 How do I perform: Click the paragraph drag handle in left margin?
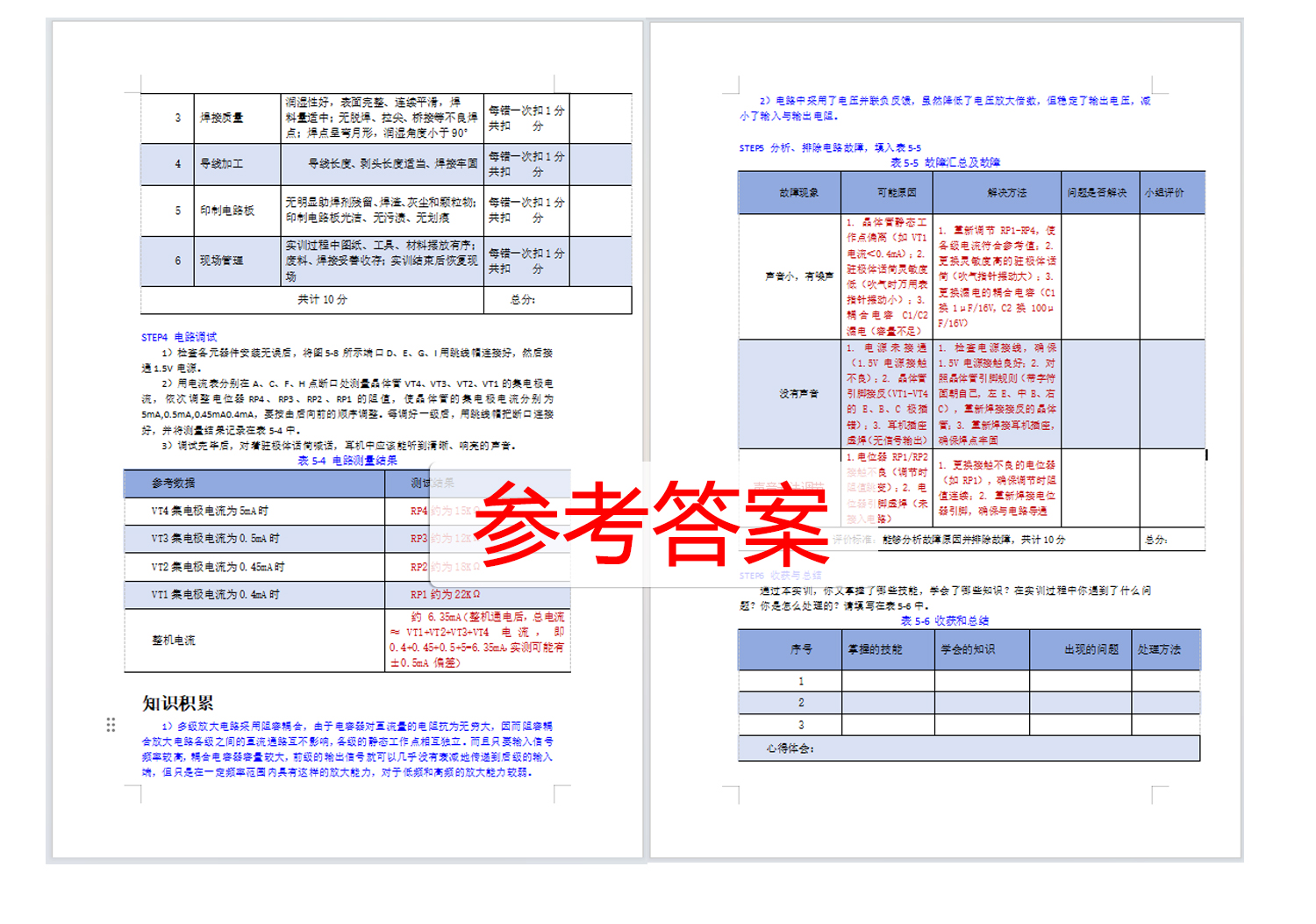coord(111,725)
